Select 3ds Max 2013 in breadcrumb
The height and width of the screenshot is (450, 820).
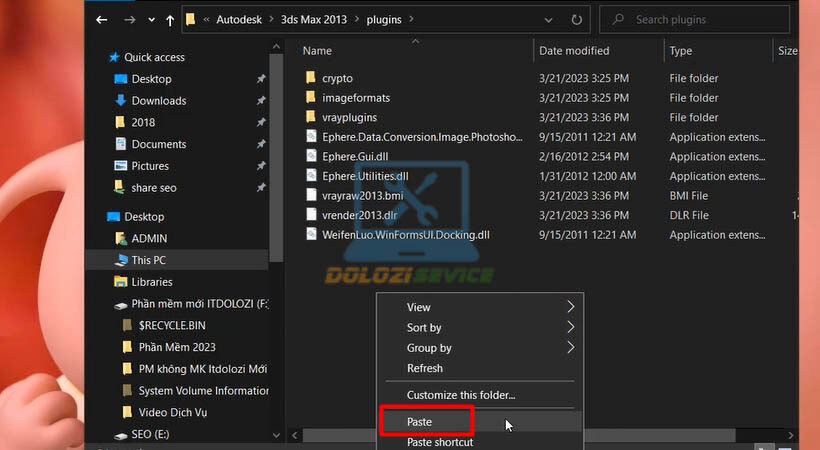(x=314, y=19)
